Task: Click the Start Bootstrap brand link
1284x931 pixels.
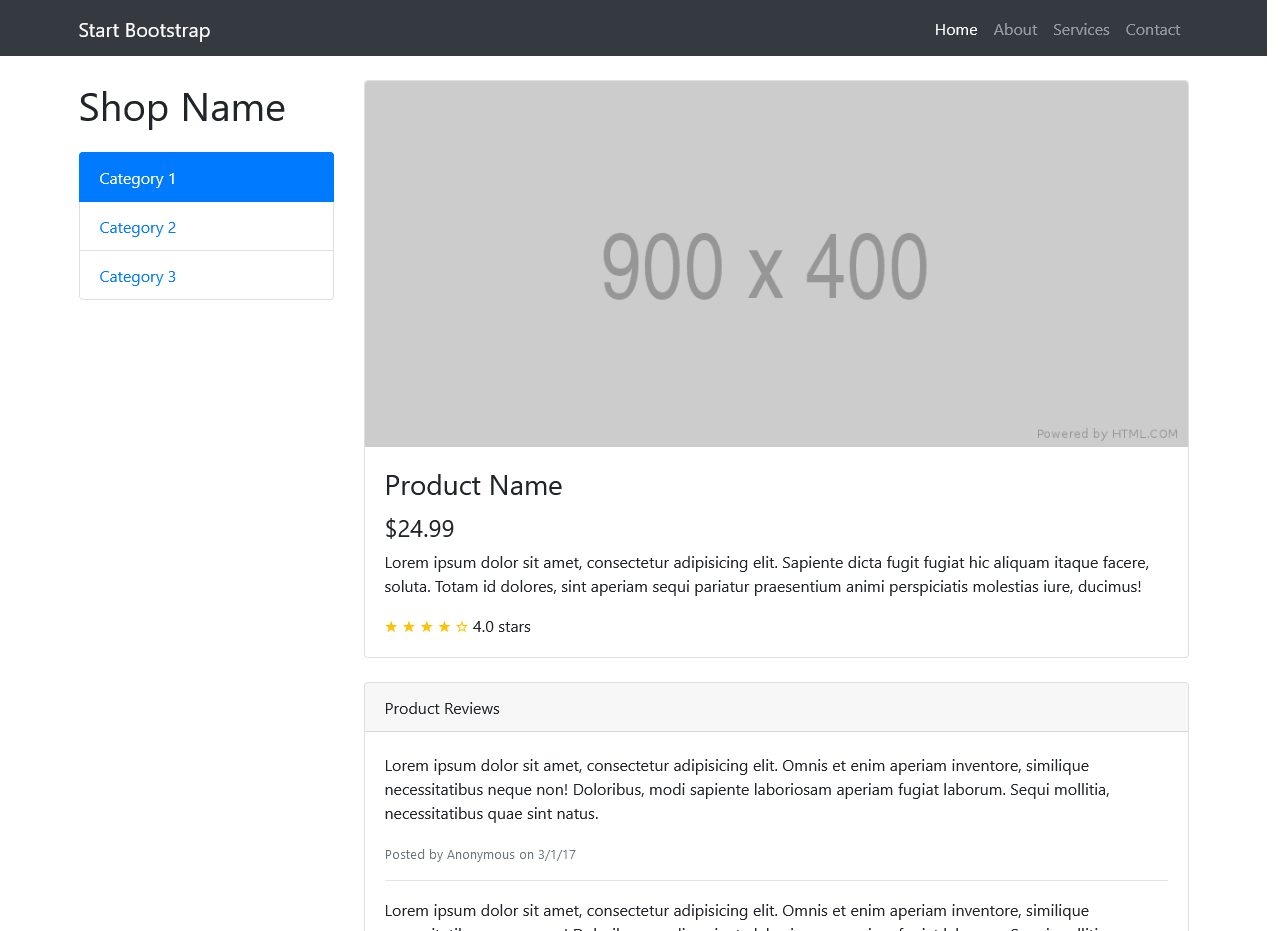Action: 144,30
